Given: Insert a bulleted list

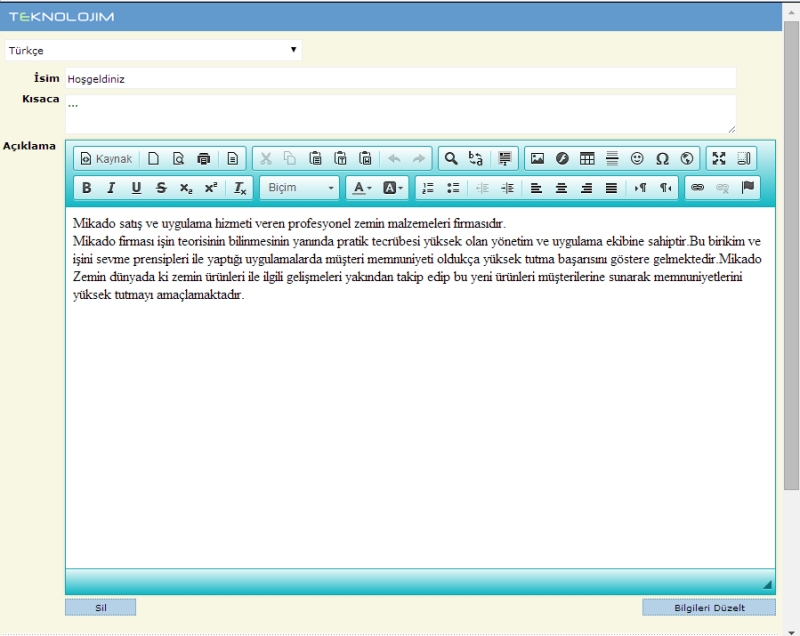Looking at the screenshot, I should tap(453, 188).
